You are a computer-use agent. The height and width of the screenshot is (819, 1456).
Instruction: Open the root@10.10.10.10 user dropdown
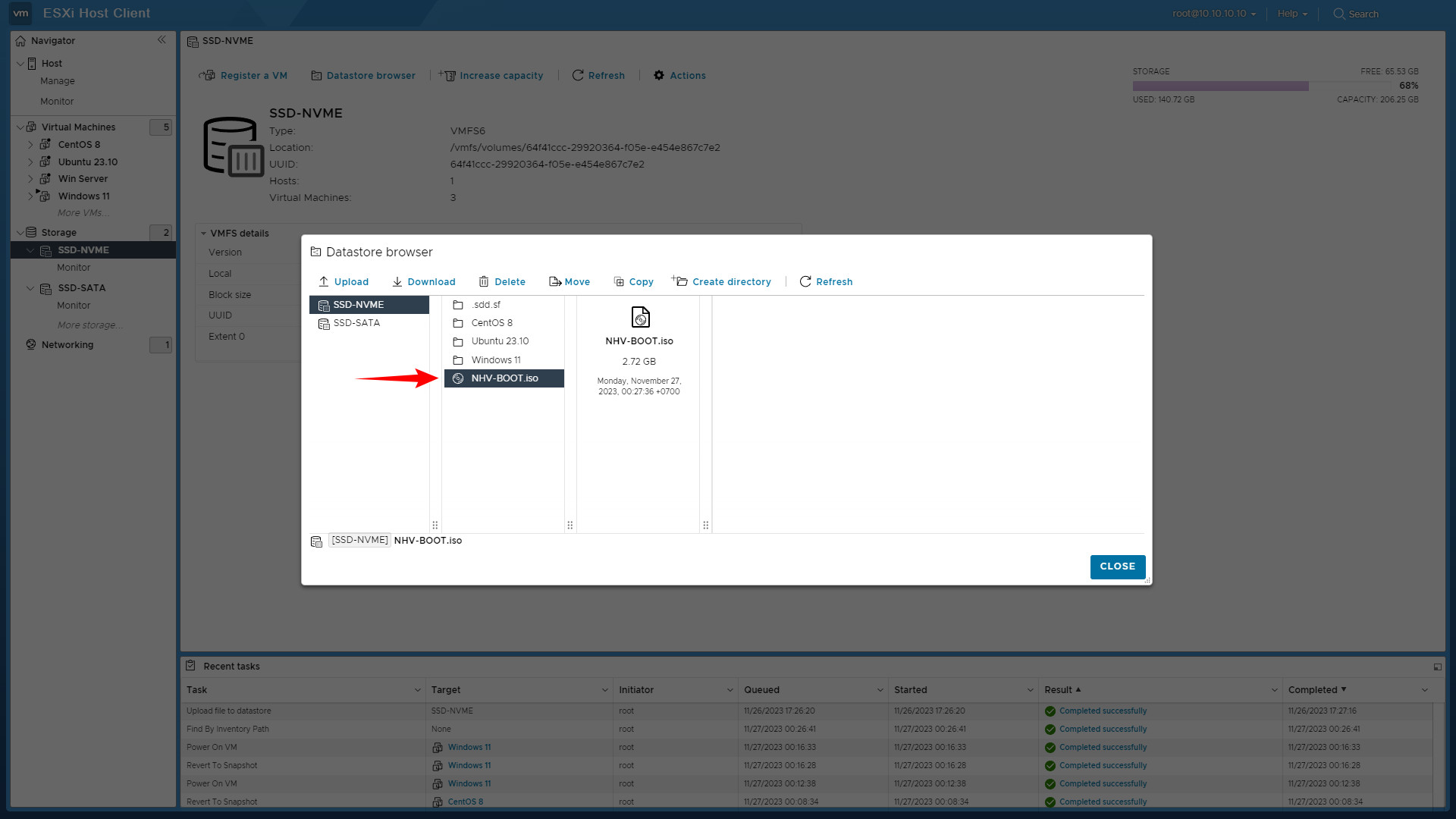point(1213,14)
